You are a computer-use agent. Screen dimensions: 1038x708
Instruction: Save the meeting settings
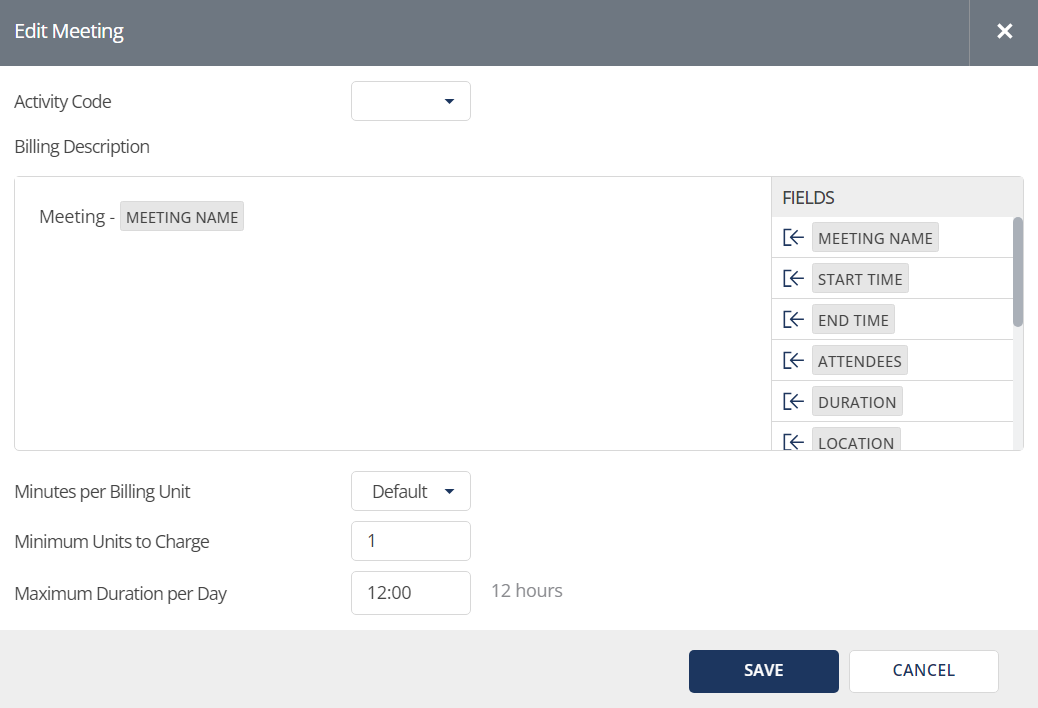[x=763, y=671]
